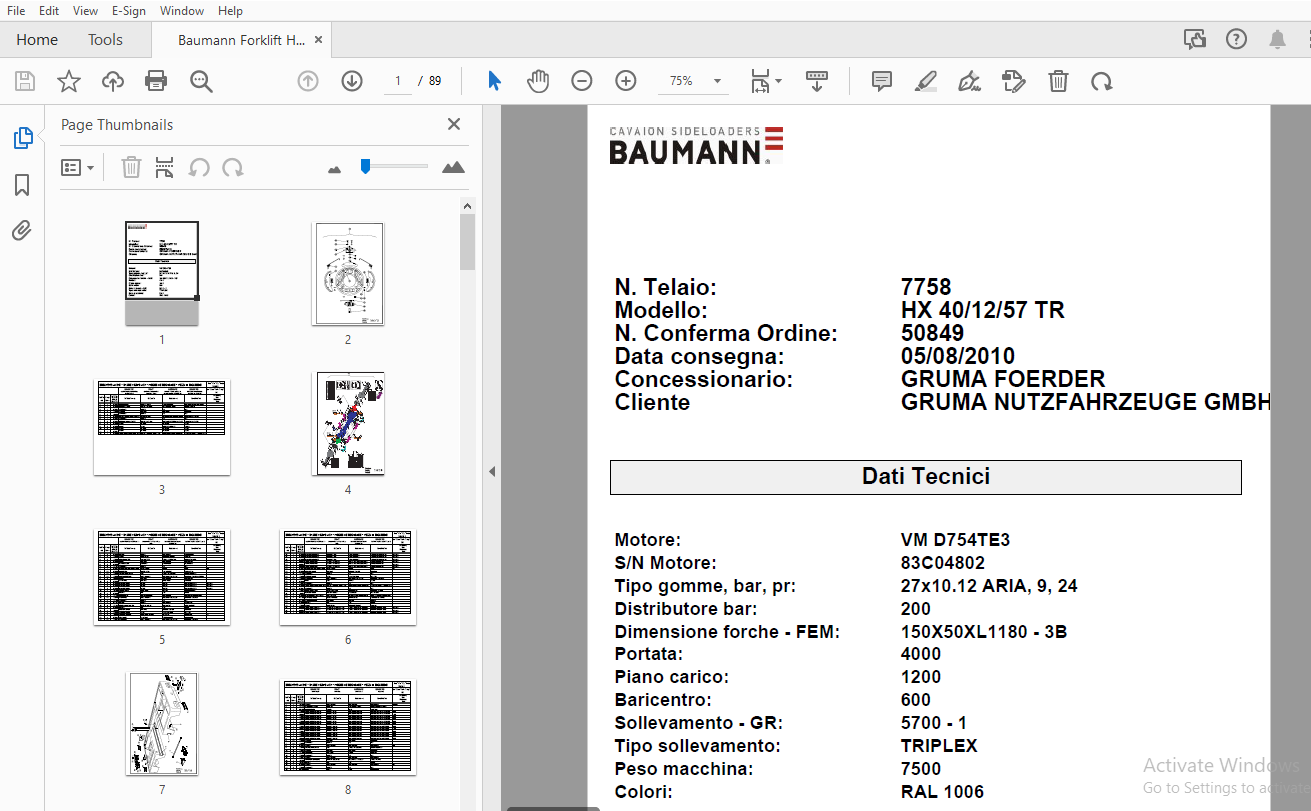Image resolution: width=1311 pixels, height=811 pixels.
Task: Click the edit PDF stamp icon
Action: 1013,81
